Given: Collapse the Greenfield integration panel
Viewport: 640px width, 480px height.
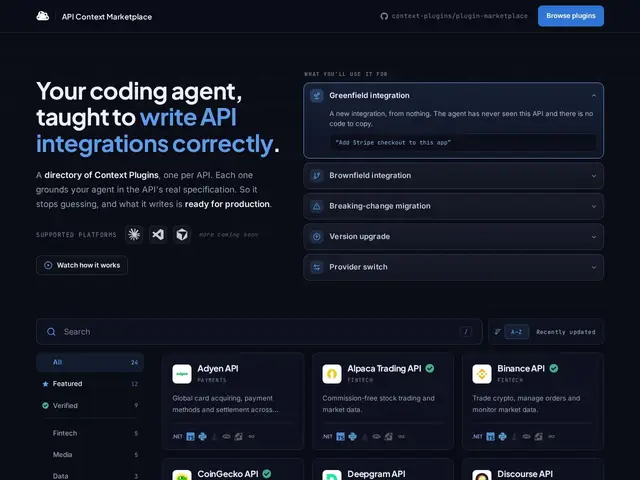Looking at the screenshot, I should (x=594, y=96).
